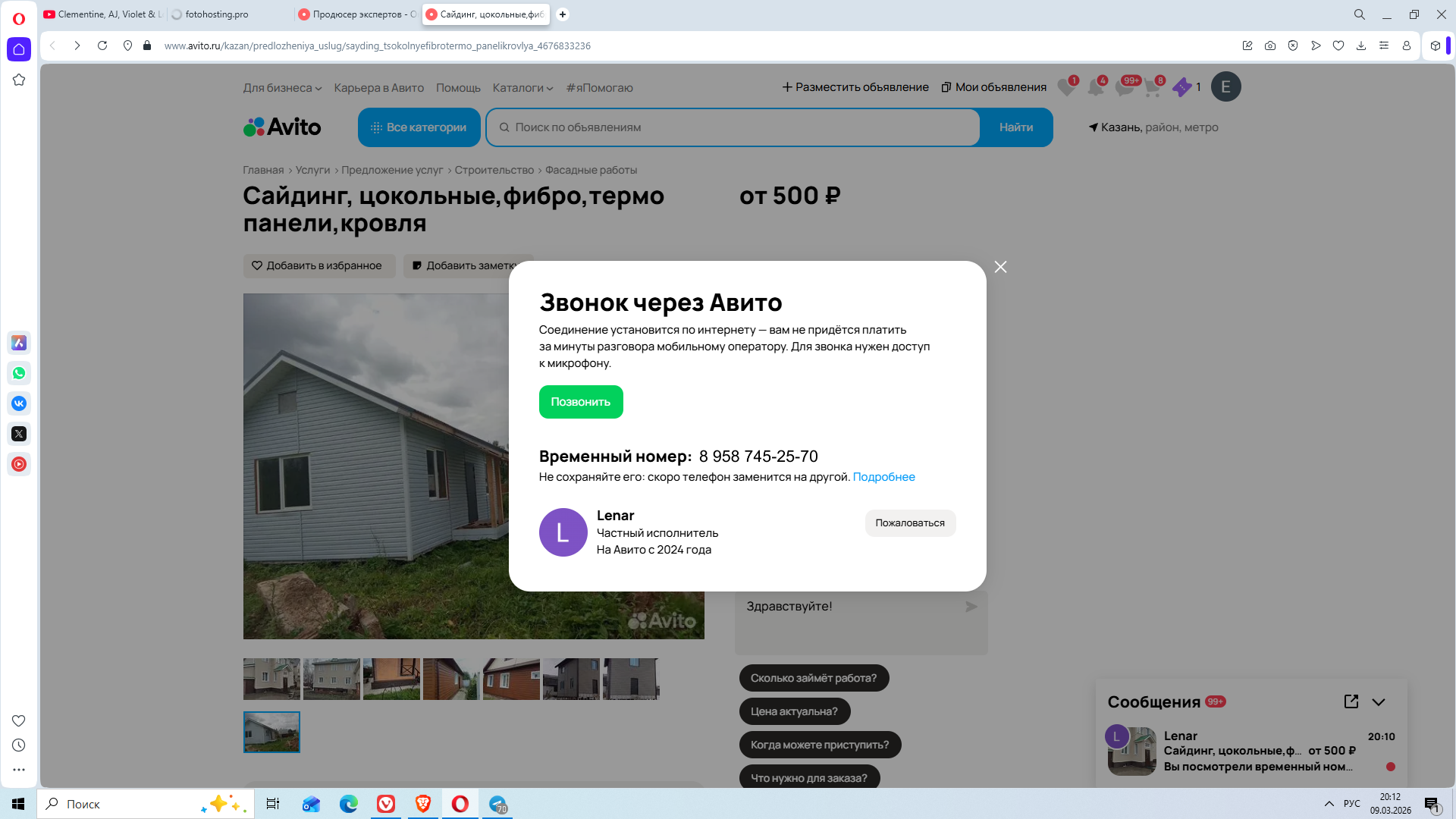Viewport: 1456px width, 819px height.
Task: Click the Поиск по объявлениям search field
Action: 732,127
